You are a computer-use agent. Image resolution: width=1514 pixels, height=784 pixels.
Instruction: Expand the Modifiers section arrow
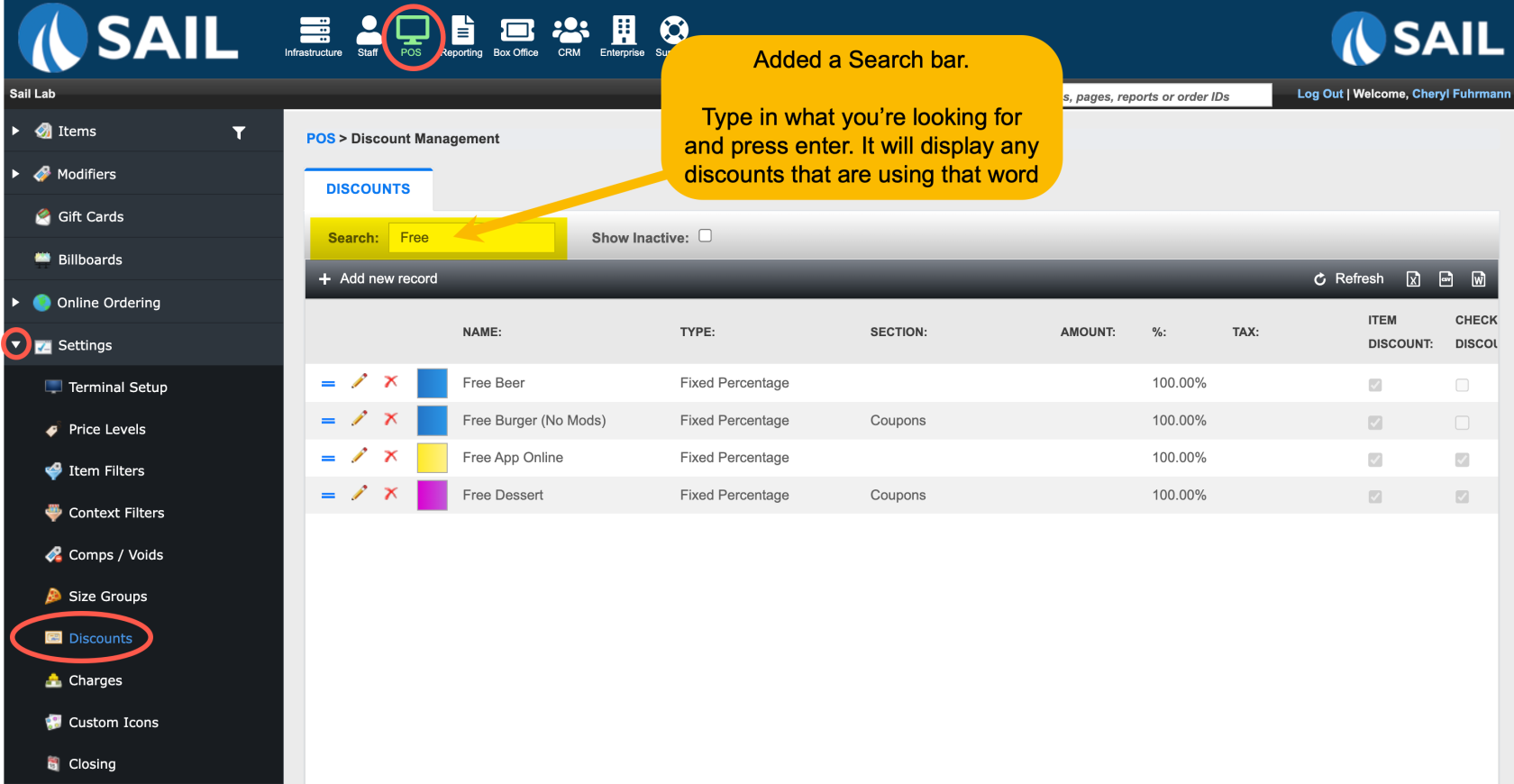coord(15,174)
